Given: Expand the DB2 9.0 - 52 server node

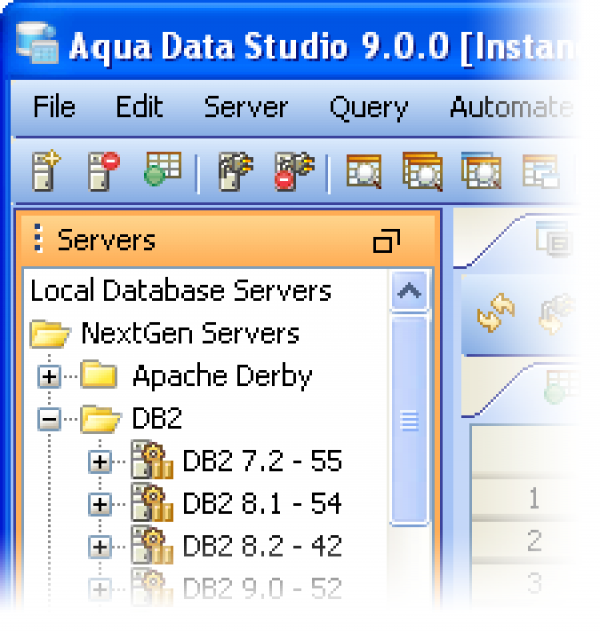Looking at the screenshot, I should (100, 590).
